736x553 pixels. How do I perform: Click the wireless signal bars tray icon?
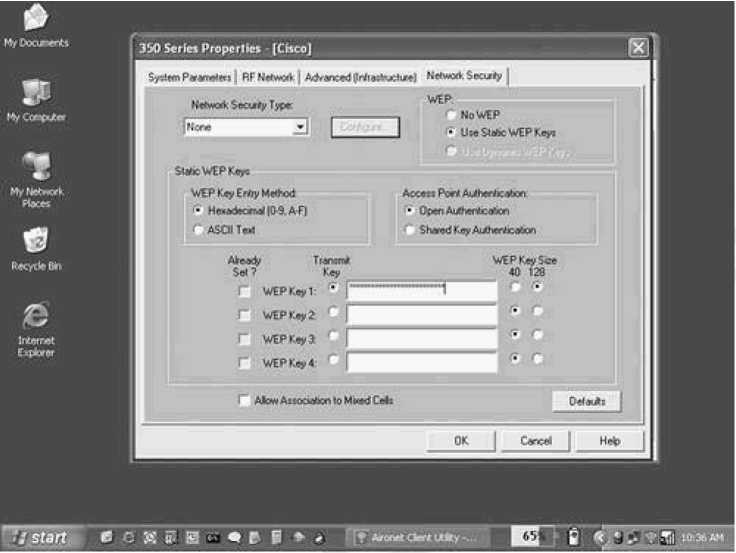click(x=667, y=538)
